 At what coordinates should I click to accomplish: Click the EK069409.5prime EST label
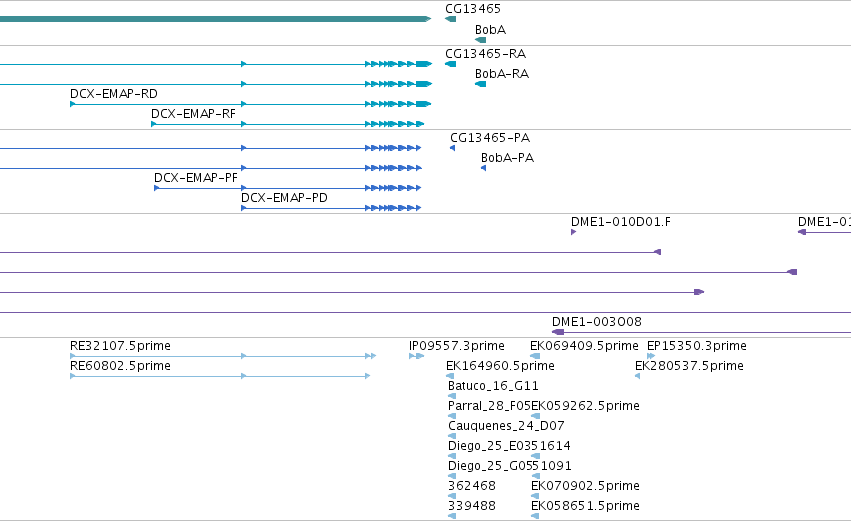click(x=584, y=346)
